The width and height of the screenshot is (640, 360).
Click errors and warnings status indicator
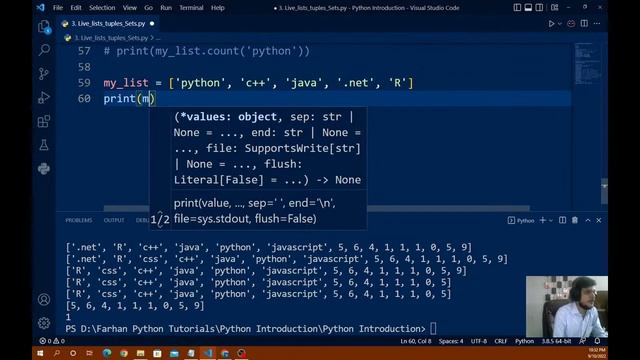tap(52, 341)
